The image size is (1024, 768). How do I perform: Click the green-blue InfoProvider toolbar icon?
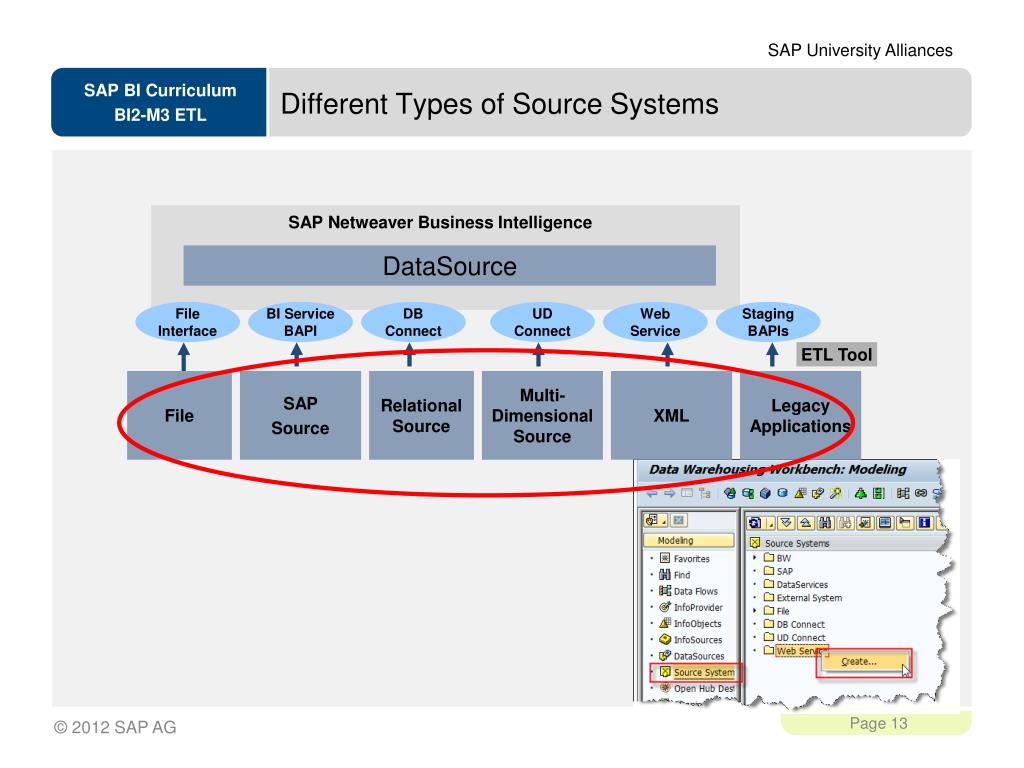748,493
